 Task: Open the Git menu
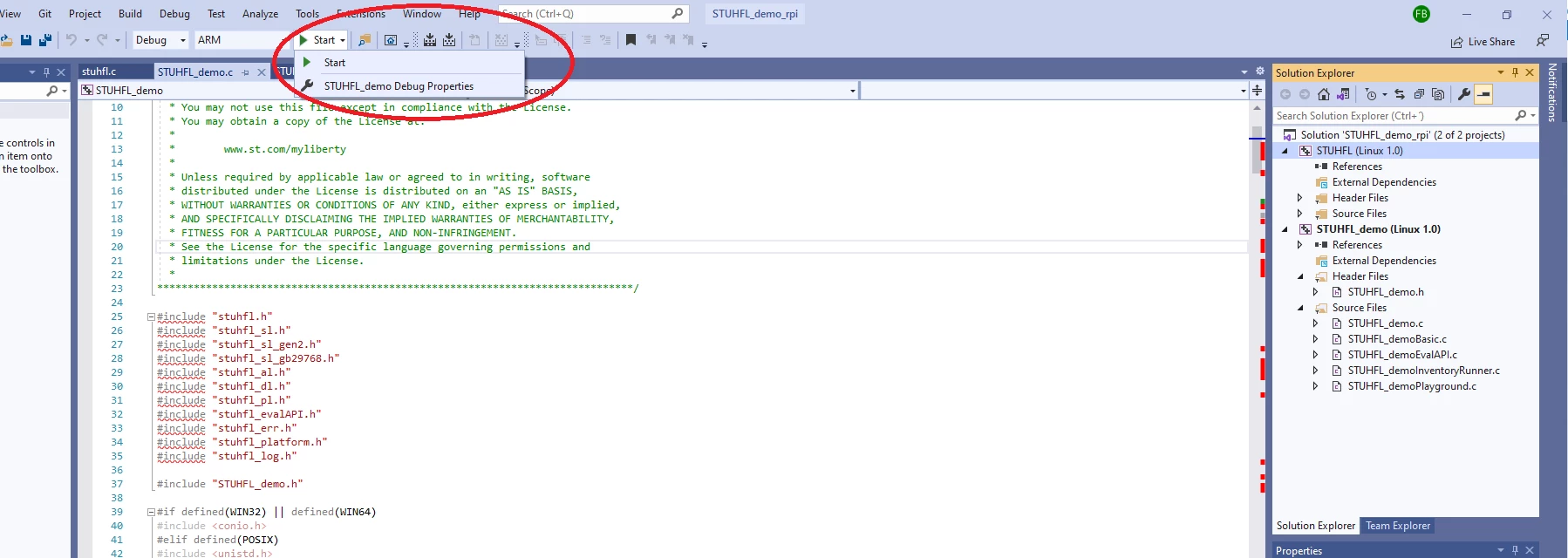click(45, 14)
